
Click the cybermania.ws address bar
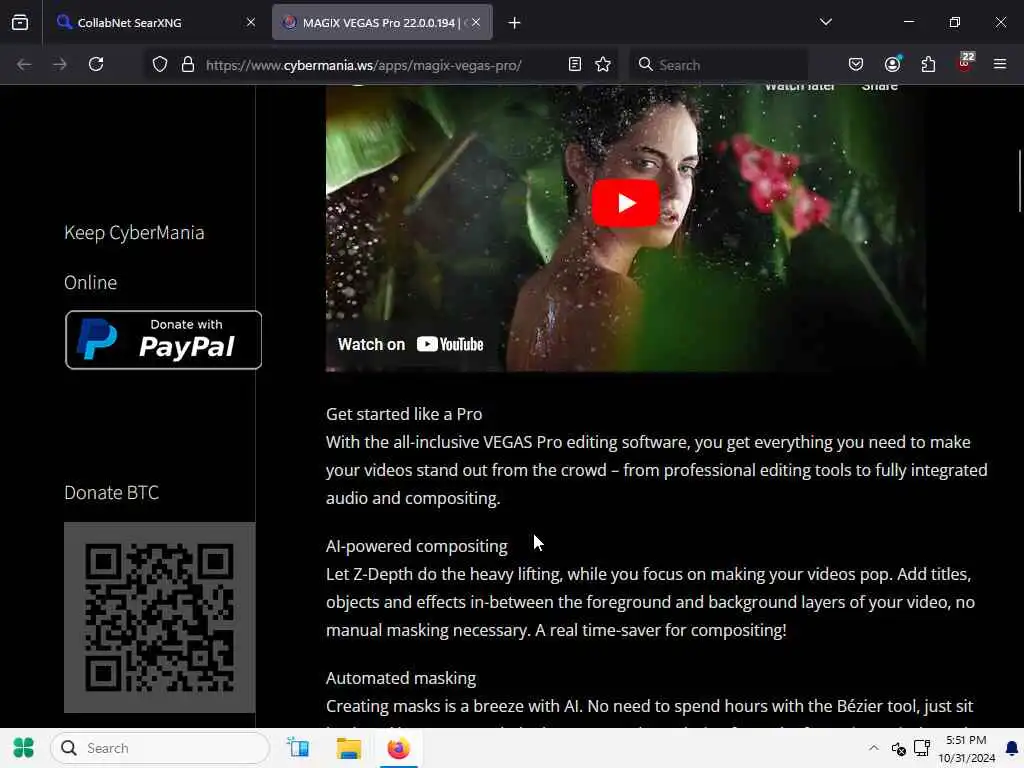coord(363,65)
